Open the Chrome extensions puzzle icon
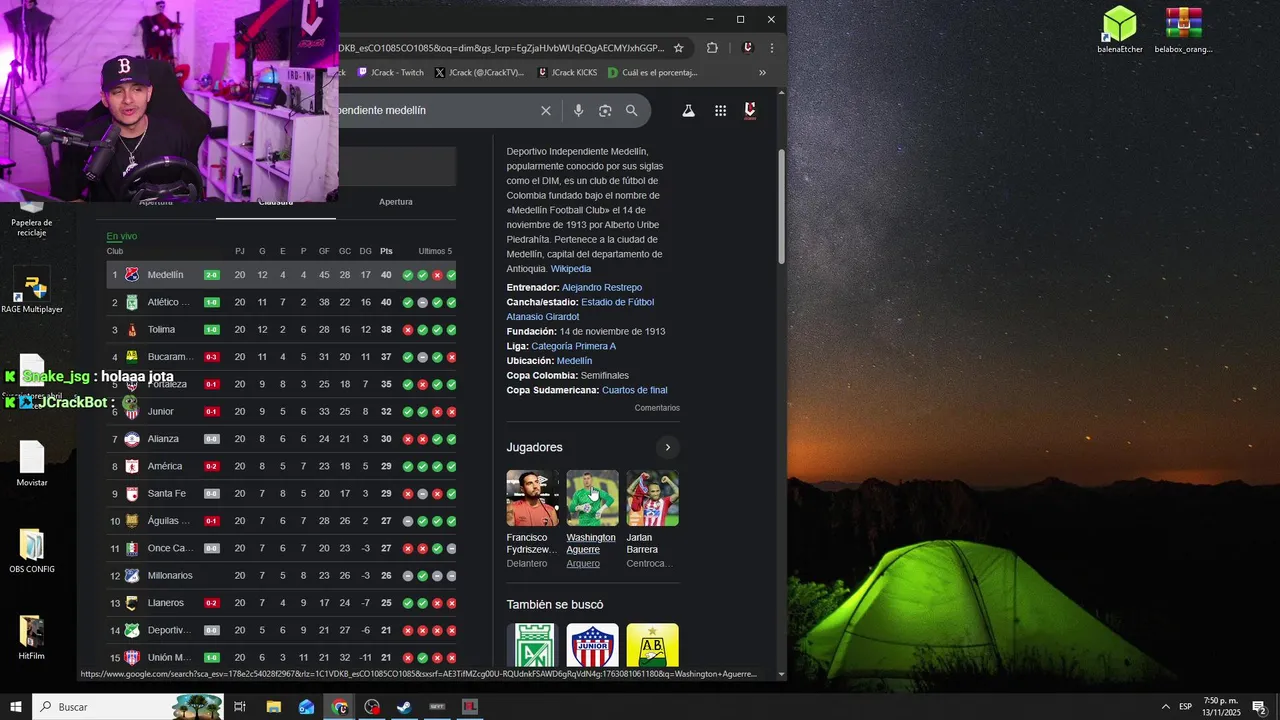The width and height of the screenshot is (1280, 720). [712, 48]
